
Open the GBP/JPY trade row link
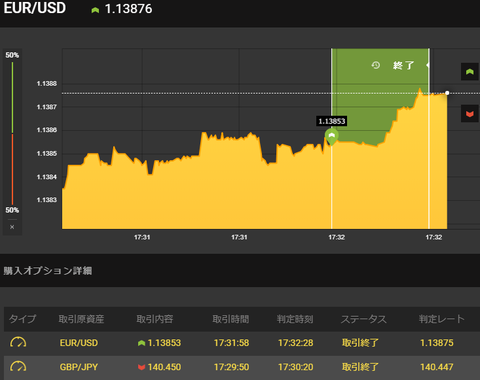click(x=79, y=367)
